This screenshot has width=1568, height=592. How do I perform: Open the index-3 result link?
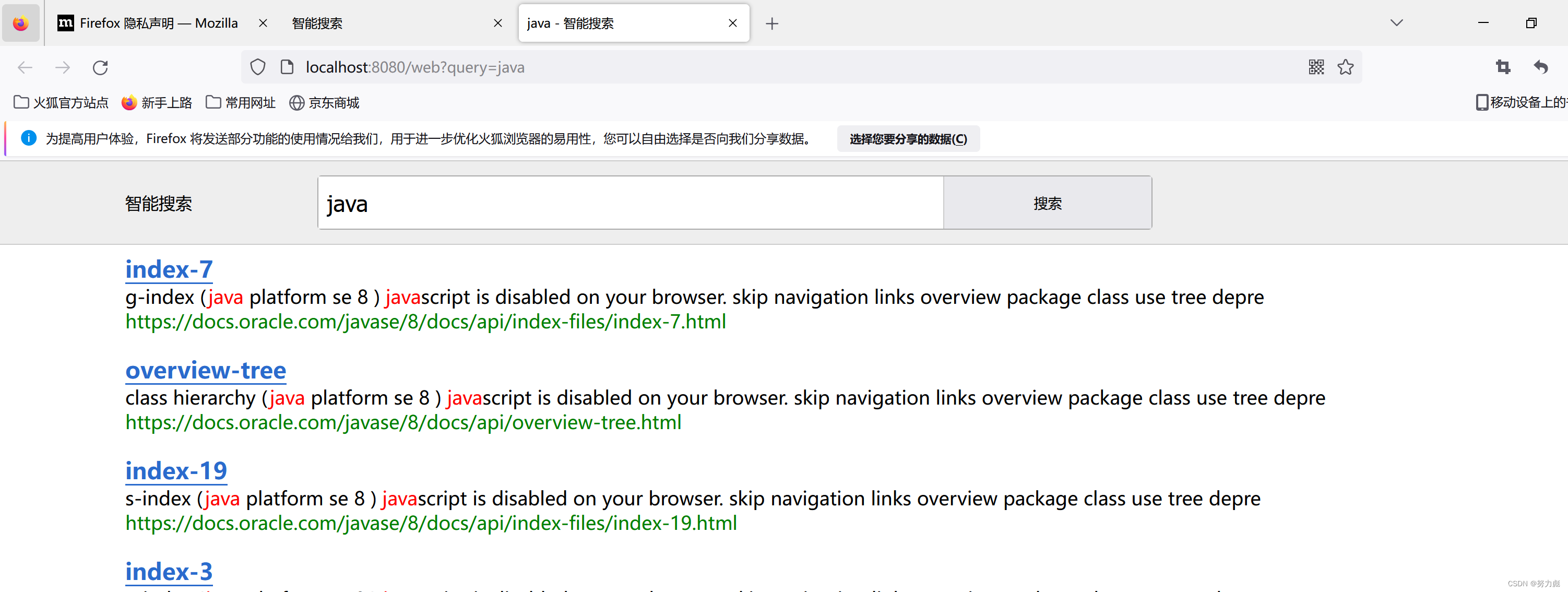(x=169, y=571)
